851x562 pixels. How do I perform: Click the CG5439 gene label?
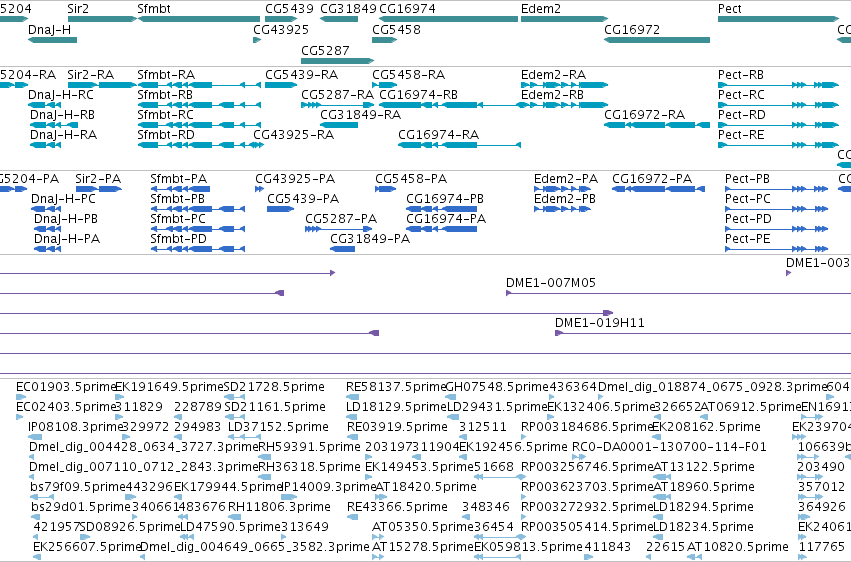point(289,9)
